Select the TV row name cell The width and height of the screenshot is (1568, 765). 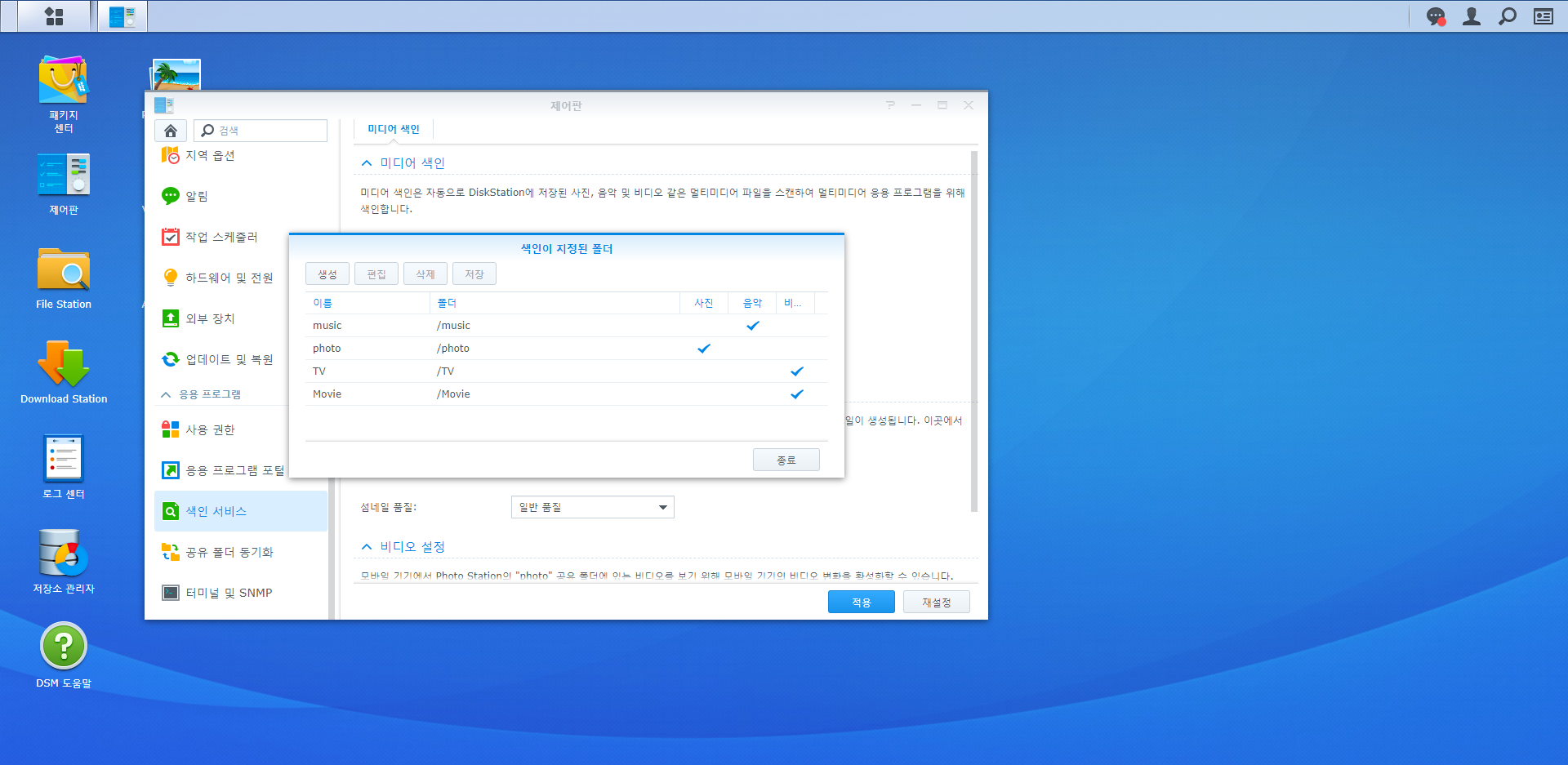coord(367,371)
